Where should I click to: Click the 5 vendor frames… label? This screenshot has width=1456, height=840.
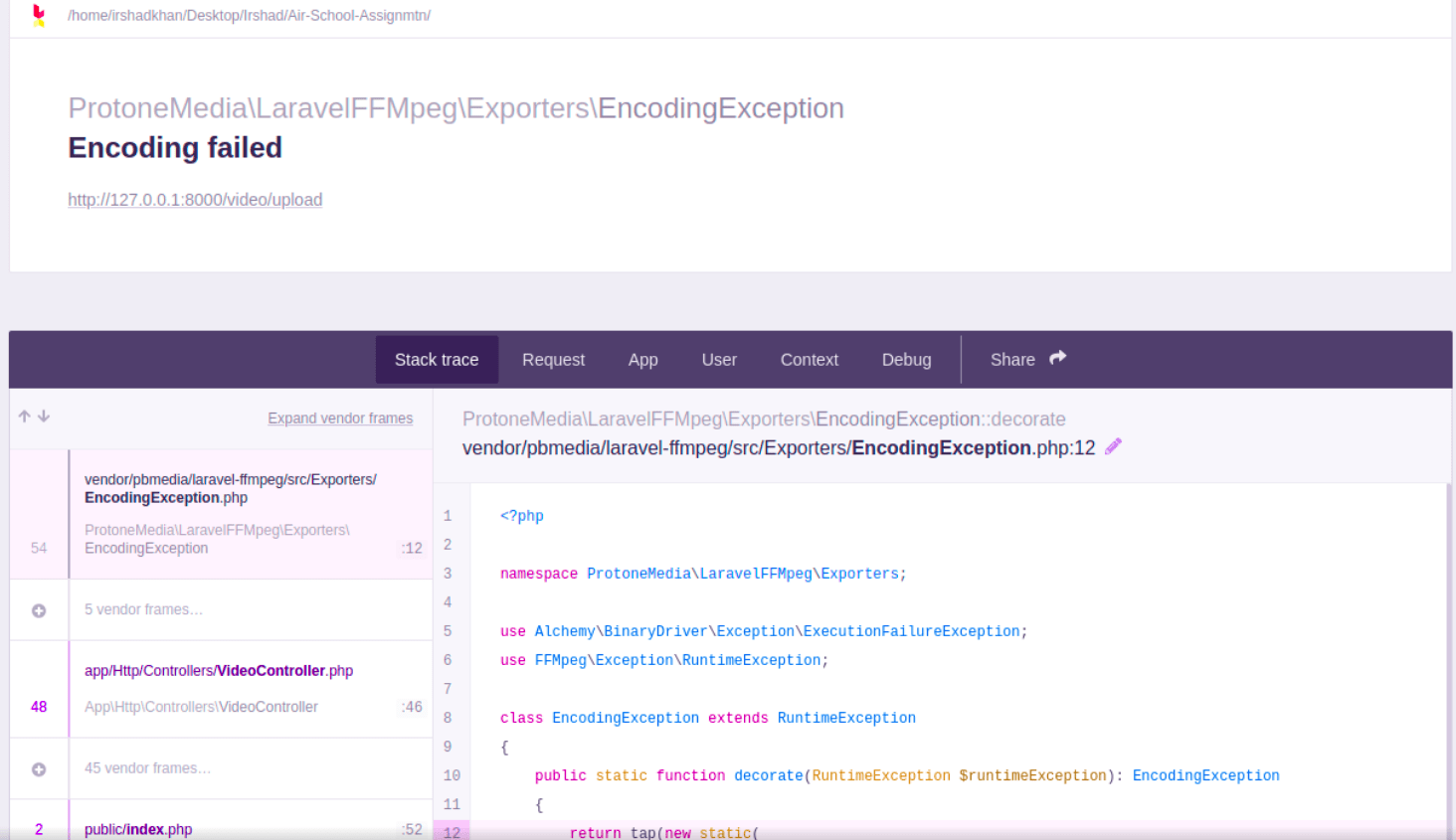click(x=143, y=609)
